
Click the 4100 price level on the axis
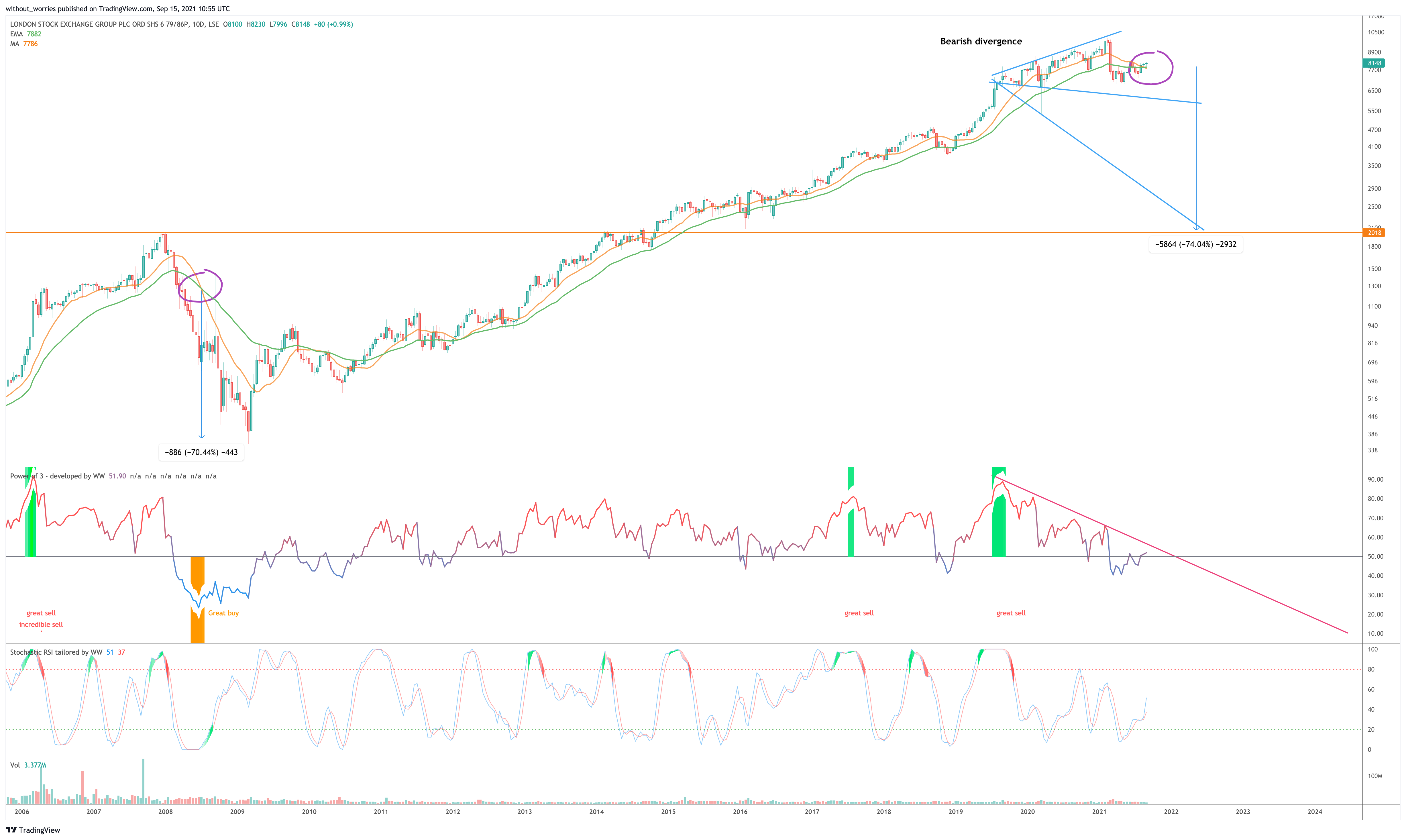point(1374,147)
